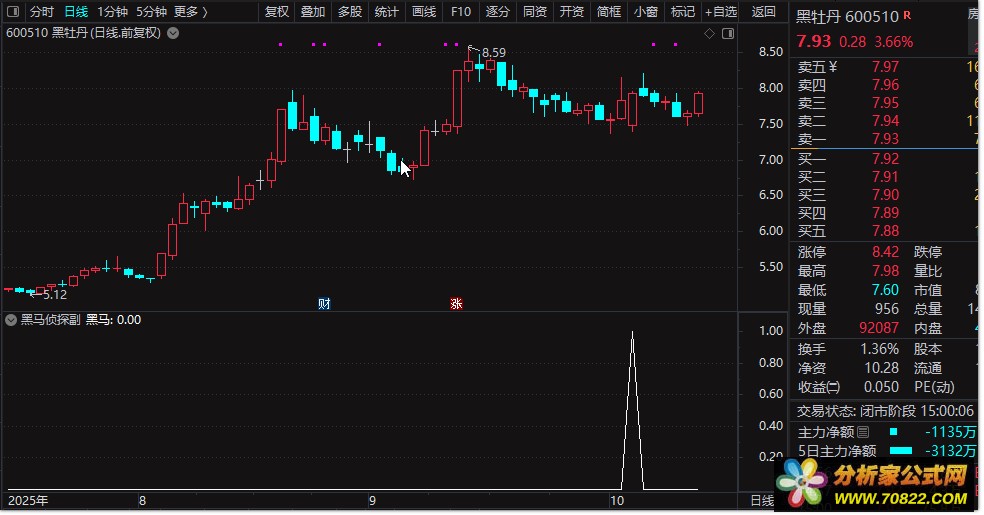
Task: Click 卖一 price 7.93
Action: (x=885, y=139)
